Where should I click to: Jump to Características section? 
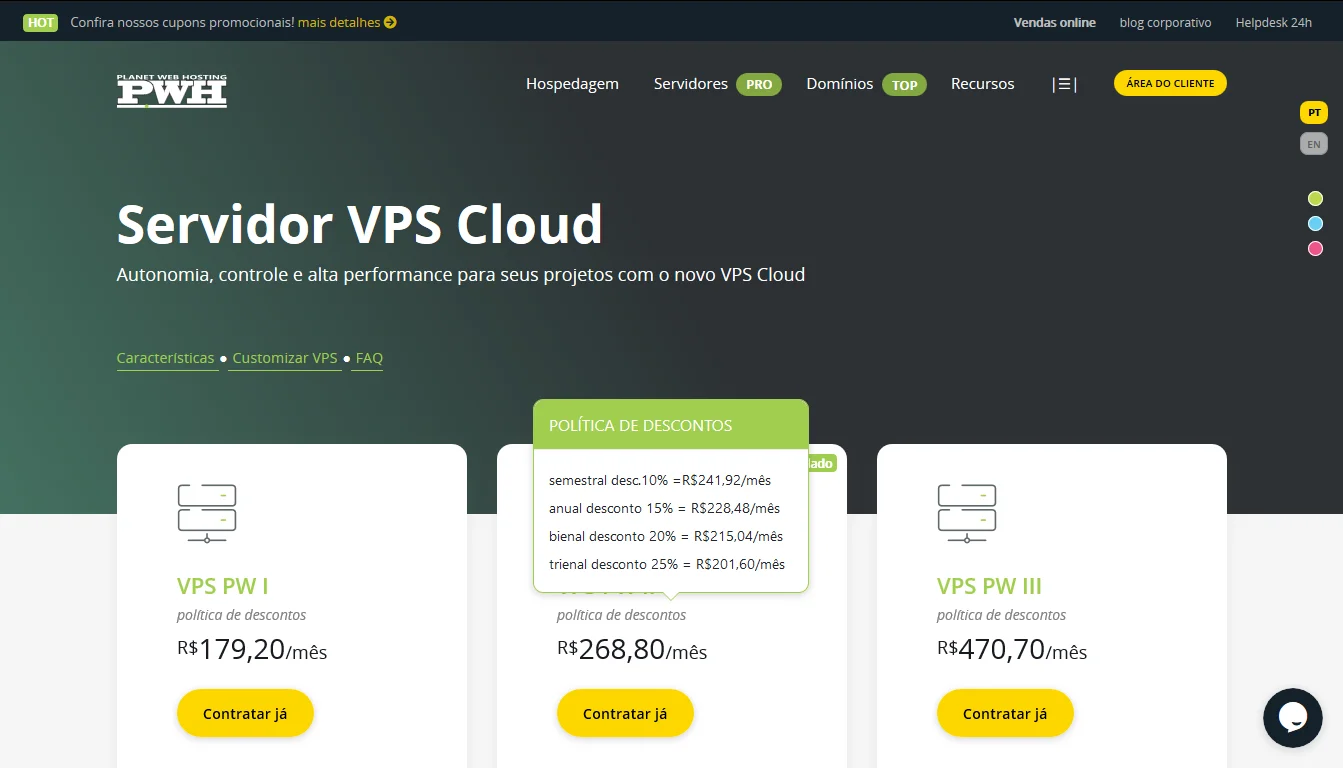tap(165, 358)
